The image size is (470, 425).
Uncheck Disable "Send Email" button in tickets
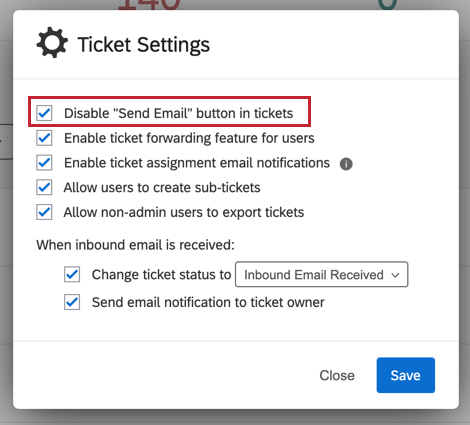click(44, 113)
